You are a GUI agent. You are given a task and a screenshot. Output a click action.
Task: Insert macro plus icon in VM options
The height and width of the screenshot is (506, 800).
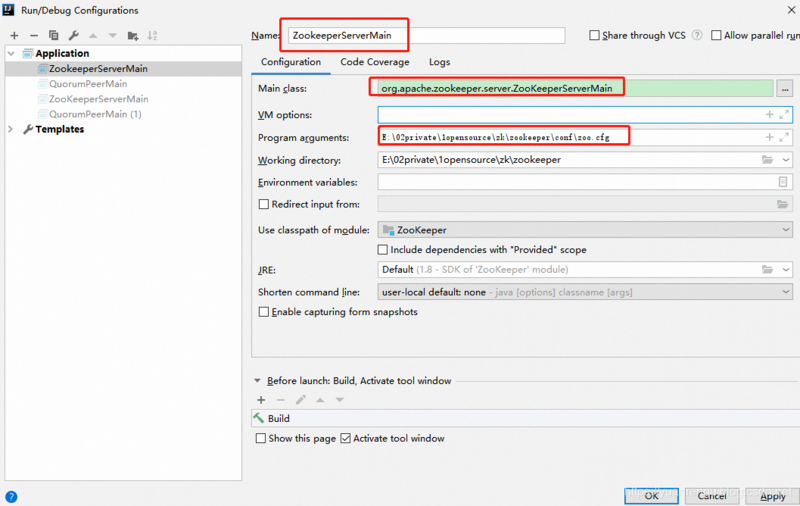(x=769, y=115)
